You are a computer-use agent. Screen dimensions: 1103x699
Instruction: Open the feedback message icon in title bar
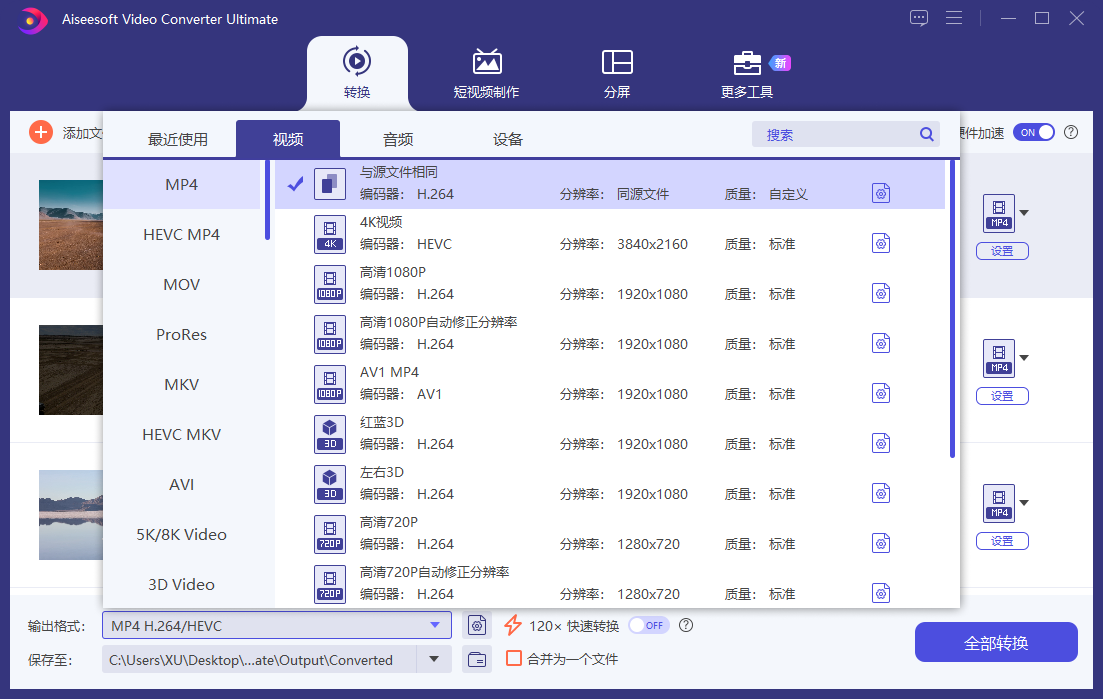tap(919, 18)
